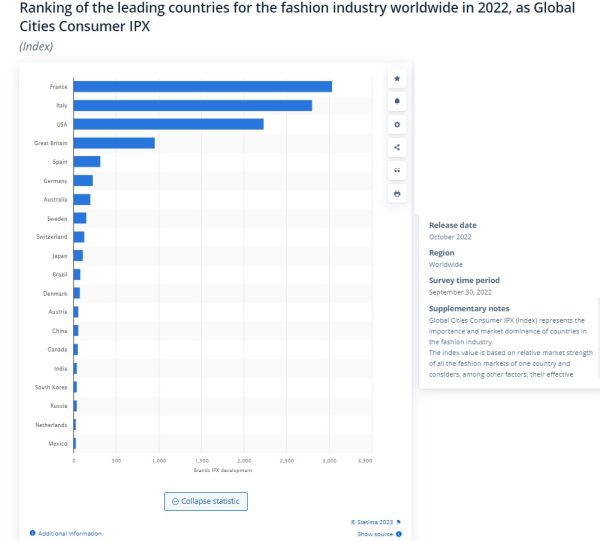This screenshot has width=600, height=541.
Task: Click the 'Japan' axis label
Action: (x=60, y=256)
